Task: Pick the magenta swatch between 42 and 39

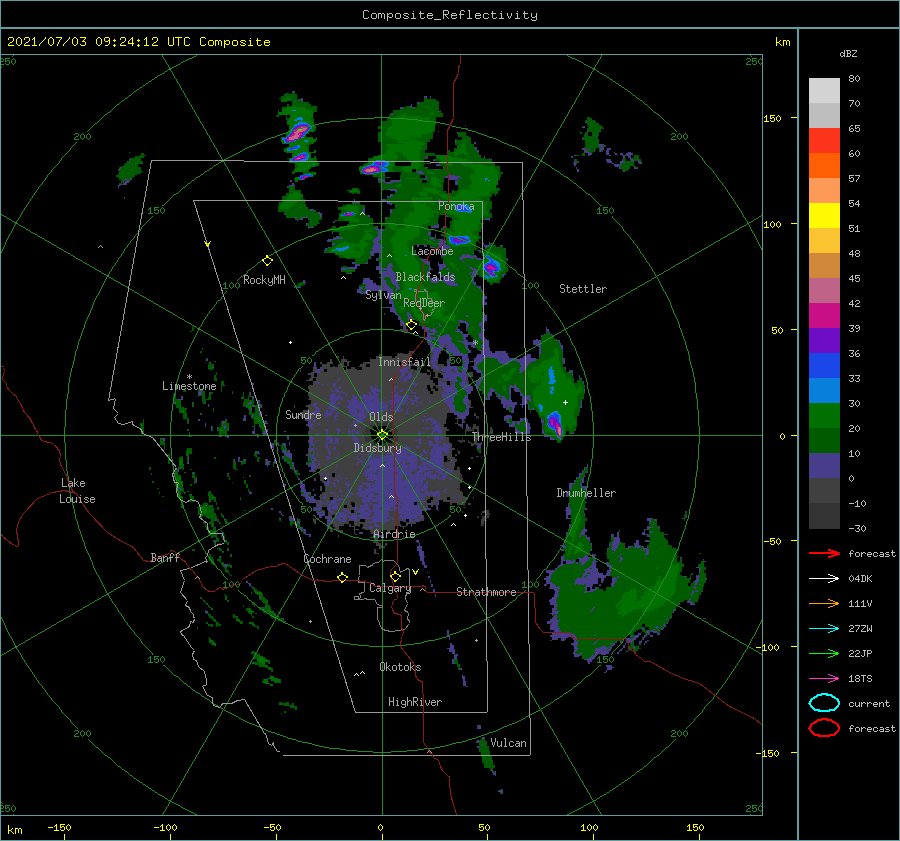Action: point(824,316)
